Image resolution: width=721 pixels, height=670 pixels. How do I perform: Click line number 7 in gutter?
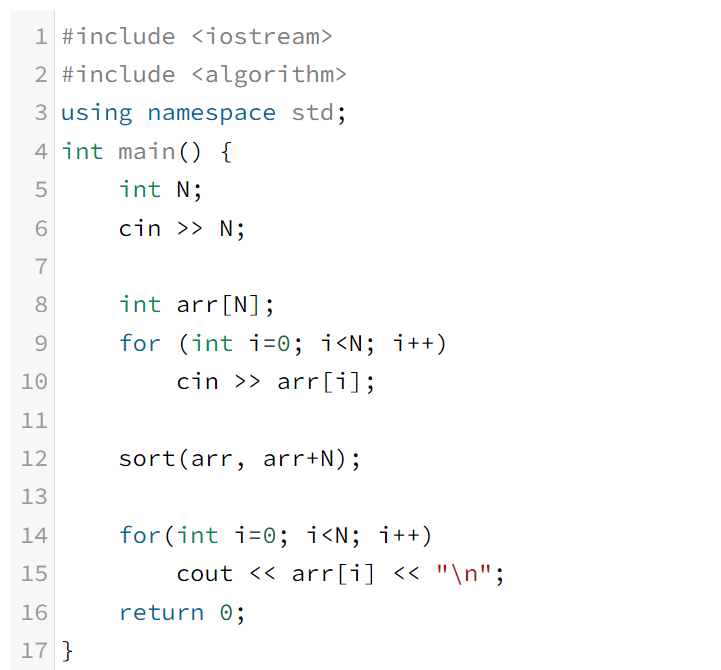(x=41, y=267)
